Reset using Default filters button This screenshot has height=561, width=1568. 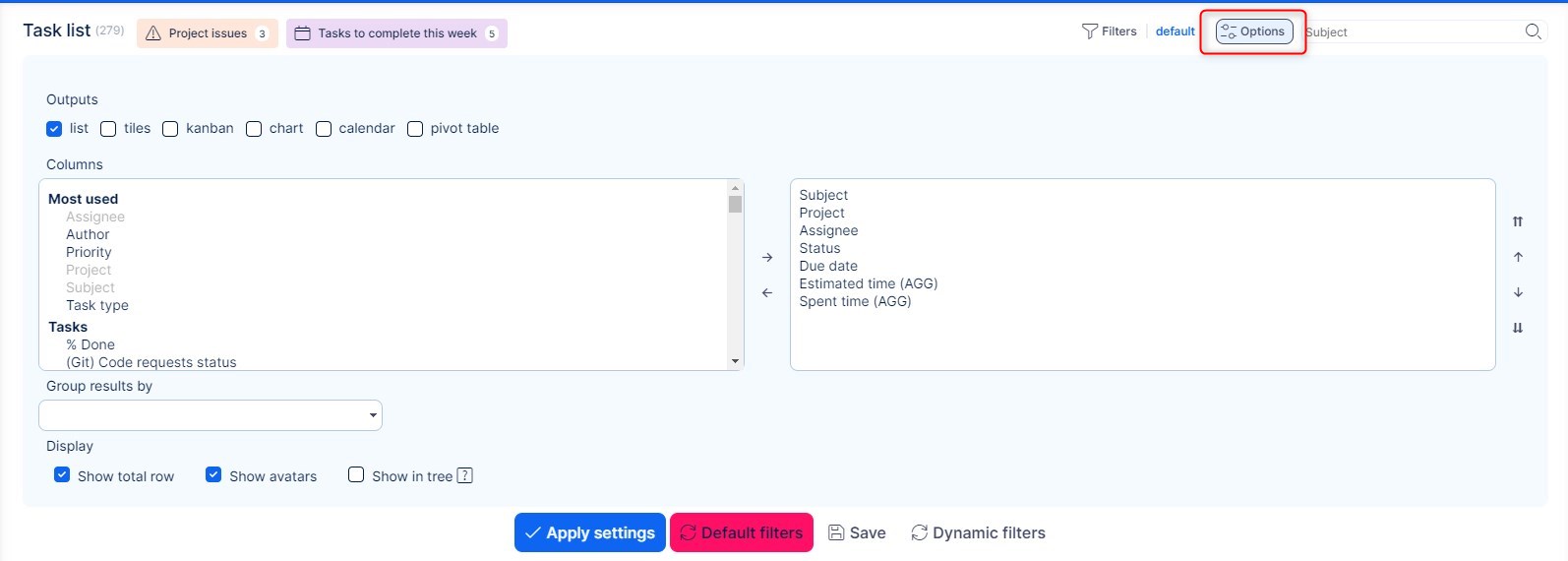(x=742, y=532)
